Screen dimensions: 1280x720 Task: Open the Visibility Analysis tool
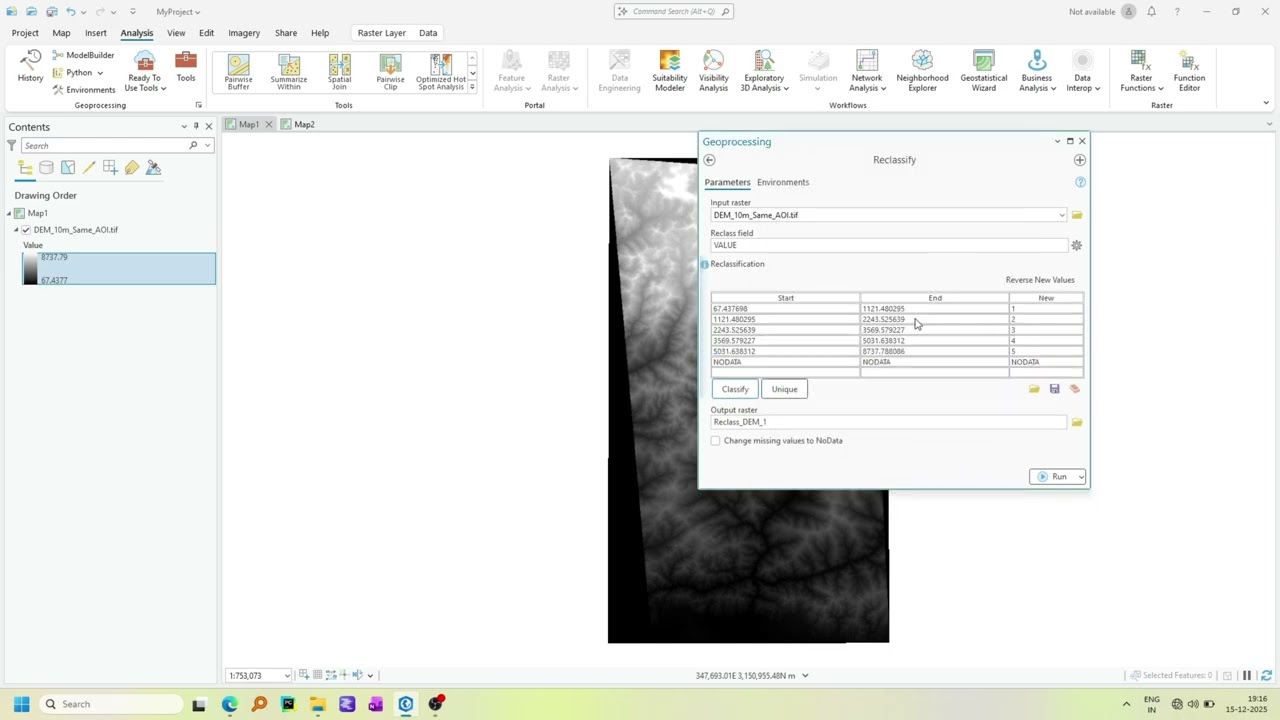[x=713, y=72]
